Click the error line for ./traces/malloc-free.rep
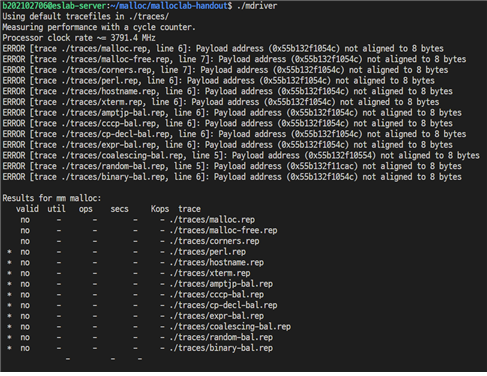Viewport: 487px width, 376px height. (234, 59)
